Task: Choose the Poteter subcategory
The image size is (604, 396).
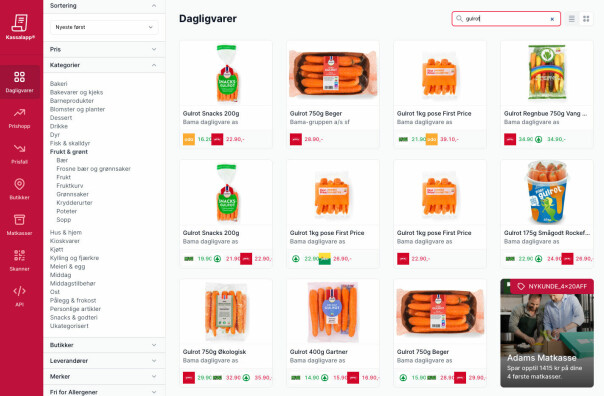Action: 67,211
